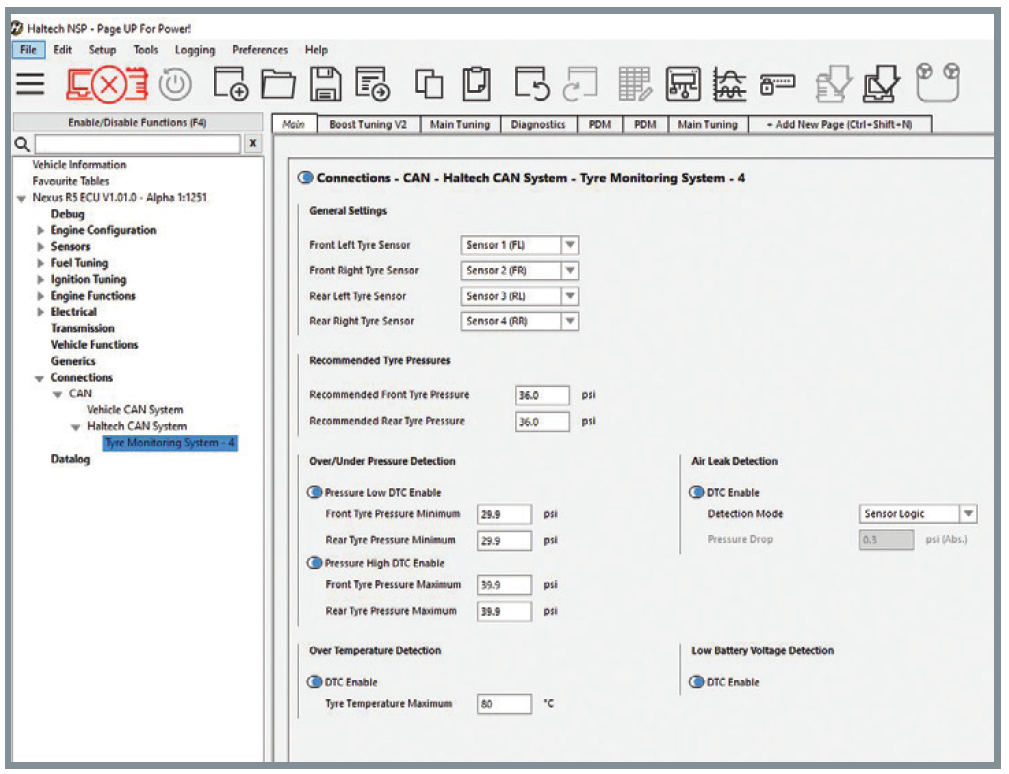Toggle Tyre Monitoring System - 4 header enable
The width and height of the screenshot is (1009, 774).
pyautogui.click(x=306, y=178)
